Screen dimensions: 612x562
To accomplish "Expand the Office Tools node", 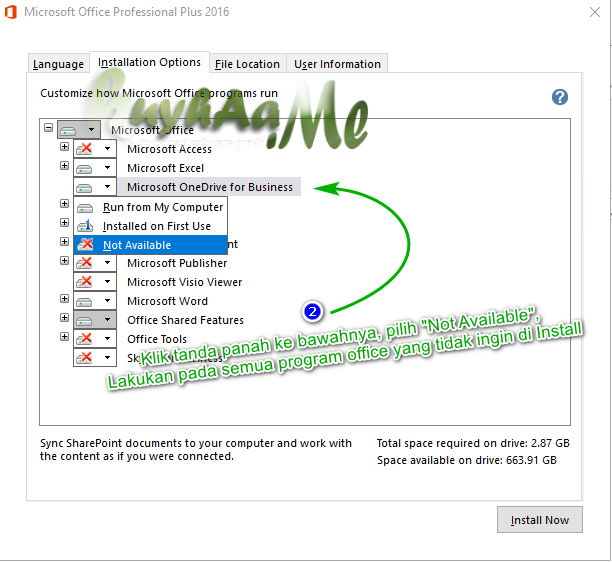I will [64, 336].
